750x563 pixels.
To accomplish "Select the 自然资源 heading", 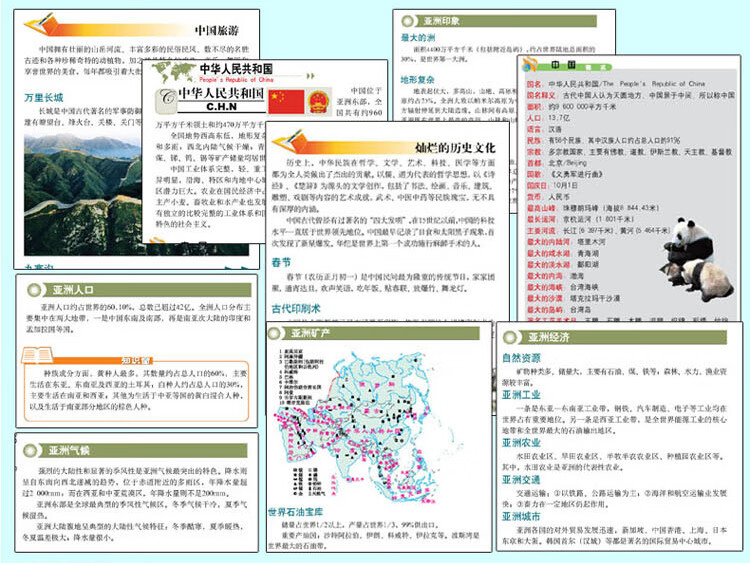I will click(521, 358).
